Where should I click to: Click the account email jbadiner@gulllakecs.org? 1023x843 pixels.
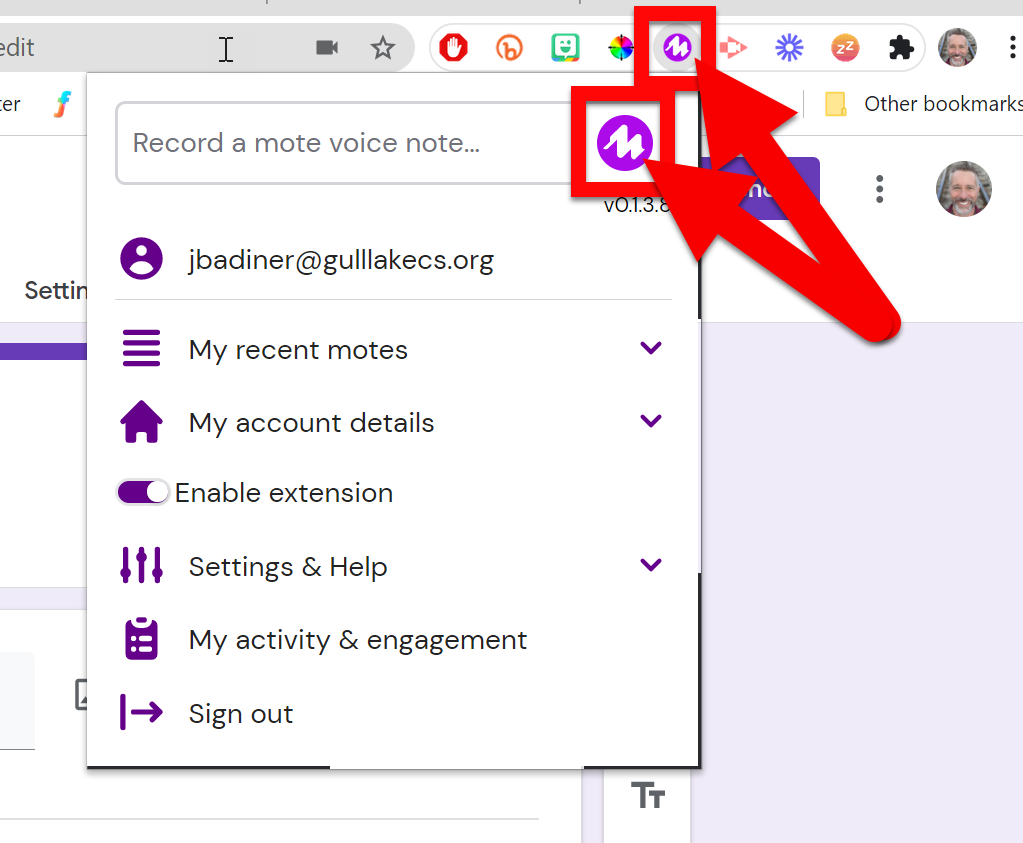pyautogui.click(x=341, y=260)
